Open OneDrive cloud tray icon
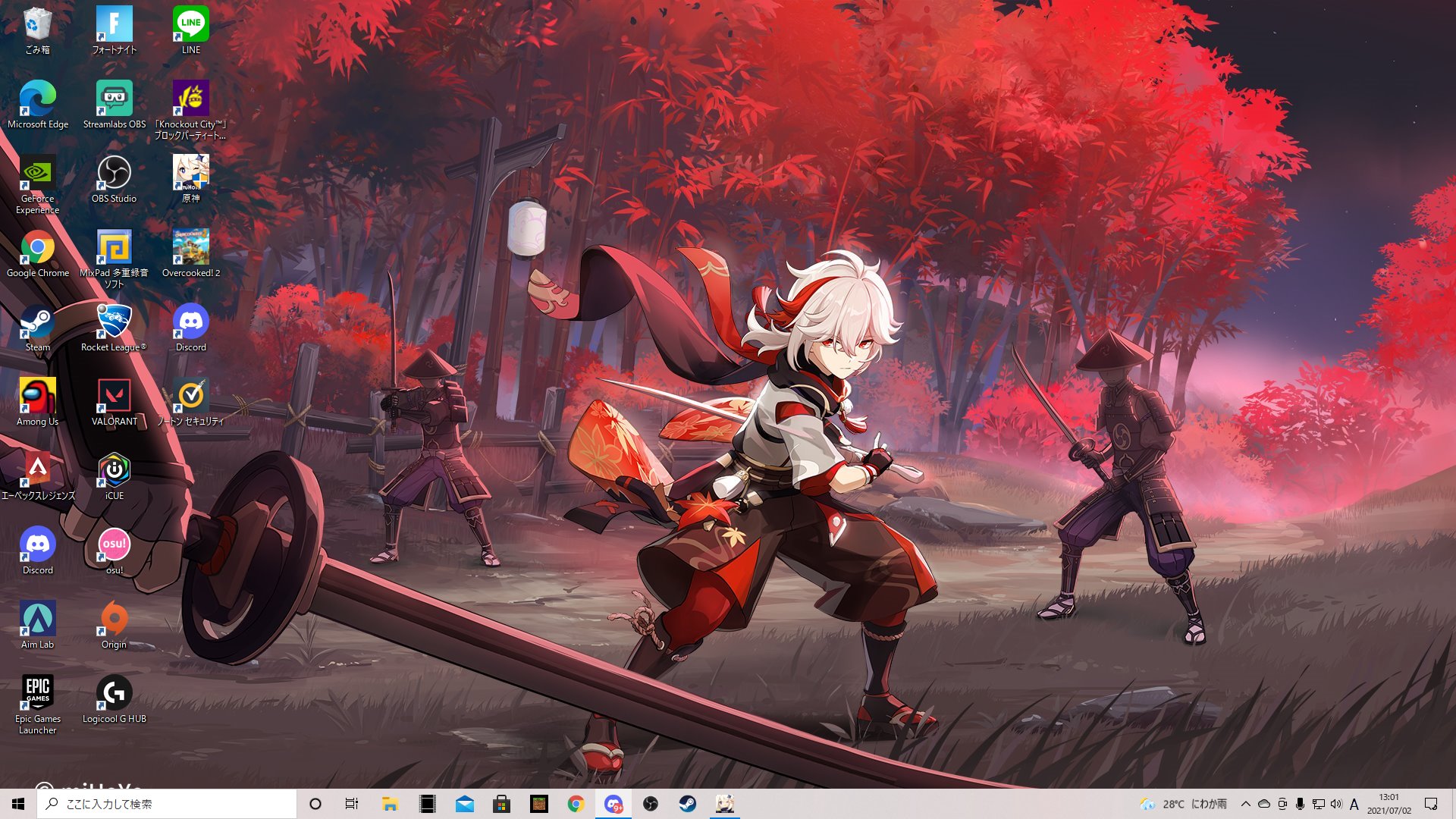 pos(1263,804)
